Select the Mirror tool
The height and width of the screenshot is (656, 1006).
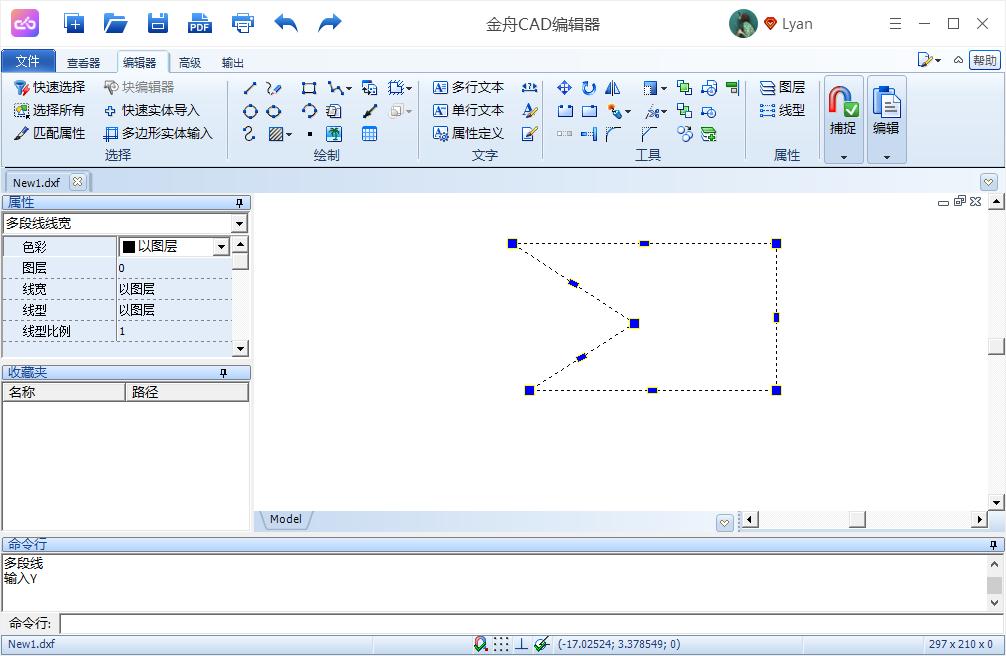pyautogui.click(x=612, y=89)
